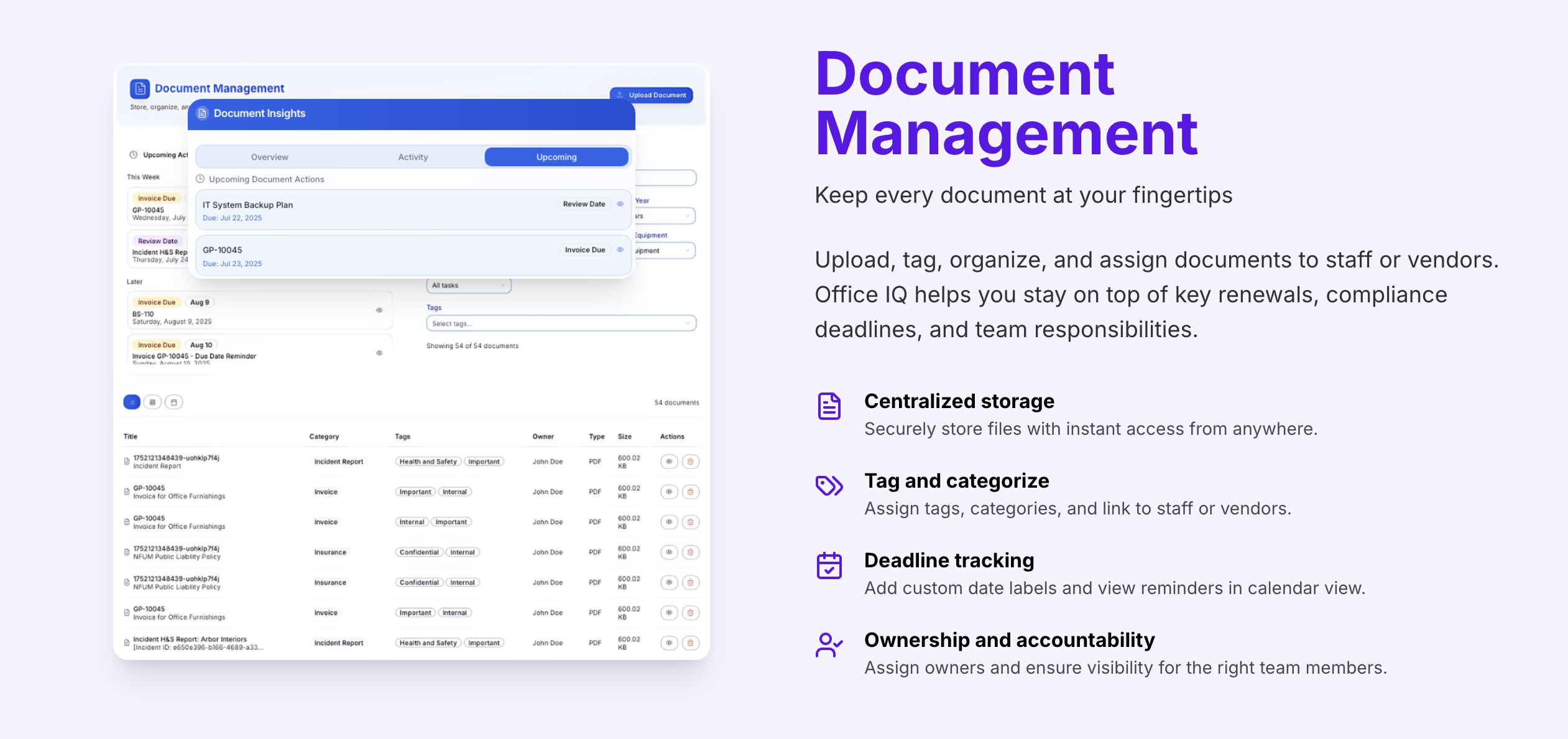1568x739 pixels.
Task: Click the Deadline tracking calendar icon
Action: (x=829, y=565)
